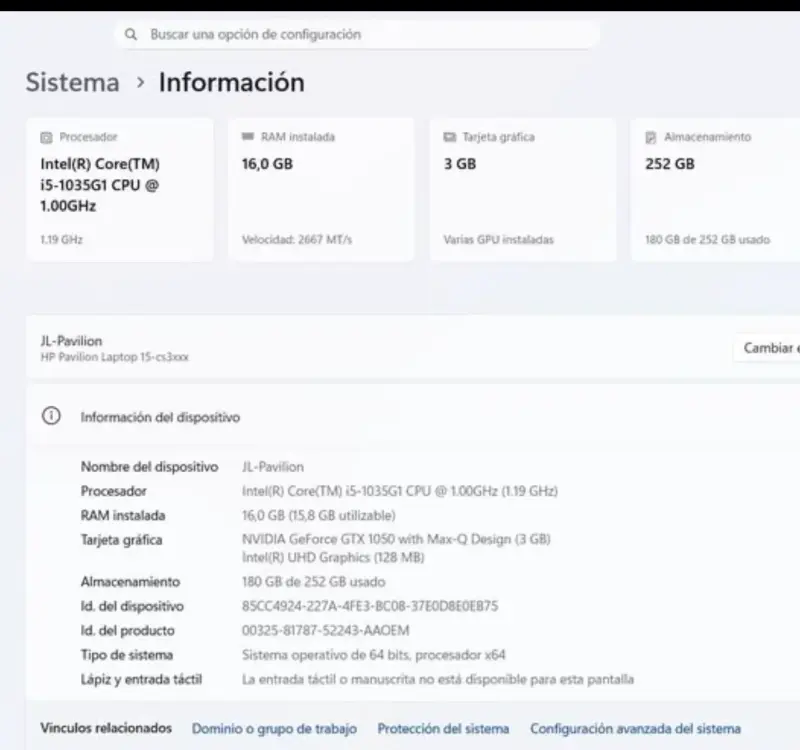The height and width of the screenshot is (750, 800).
Task: Select 'Sistema operativo de 64 bits' value
Action: (x=373, y=655)
